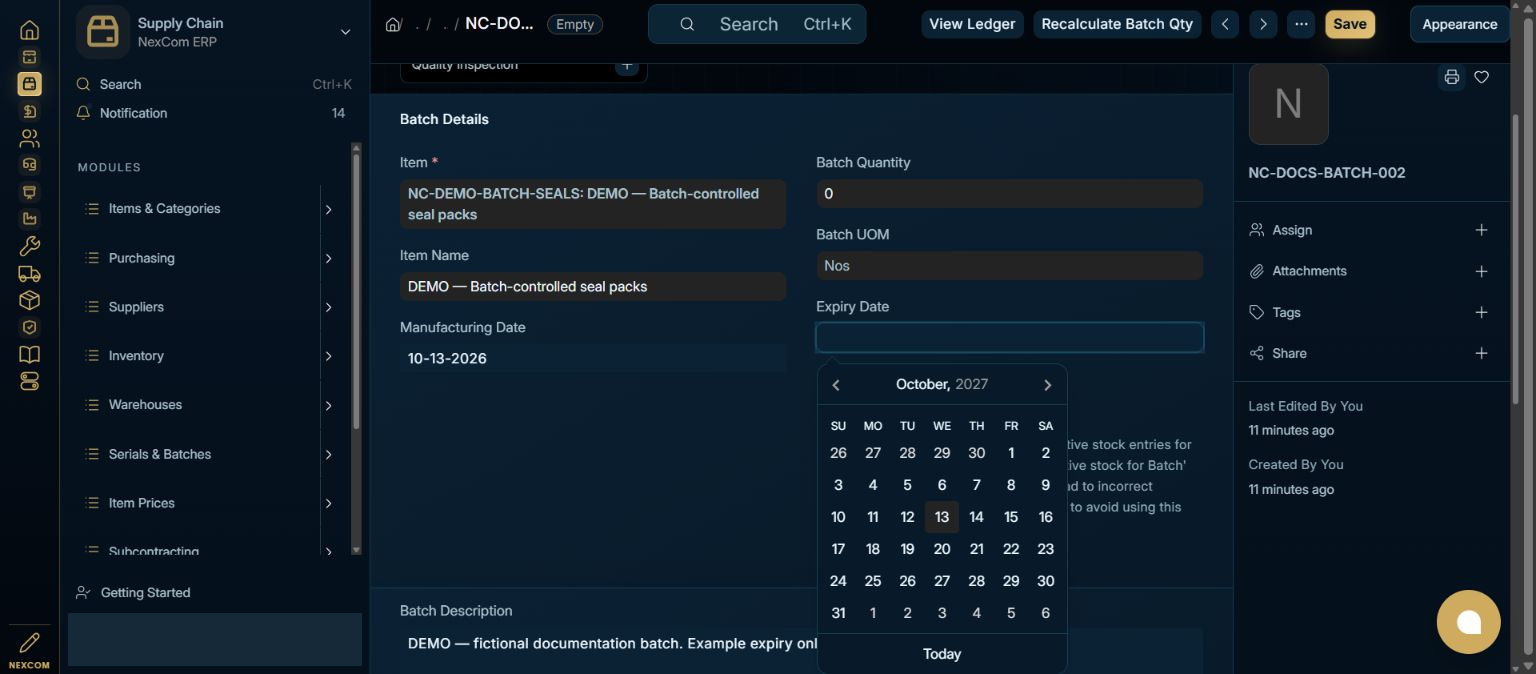Click the Expiry Date input field
Image resolution: width=1536 pixels, height=674 pixels.
(x=1010, y=337)
